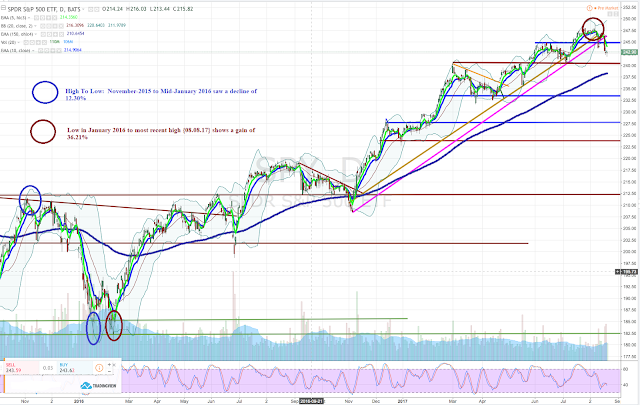
Task: Click the orange info icon beside Pre Market
Action: click(589, 8)
